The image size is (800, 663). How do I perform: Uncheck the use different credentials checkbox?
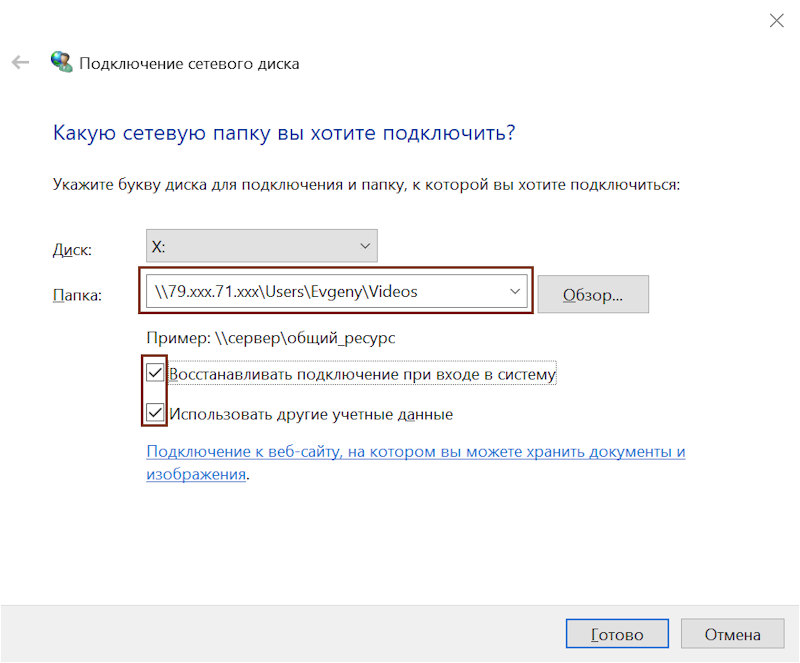click(x=155, y=412)
